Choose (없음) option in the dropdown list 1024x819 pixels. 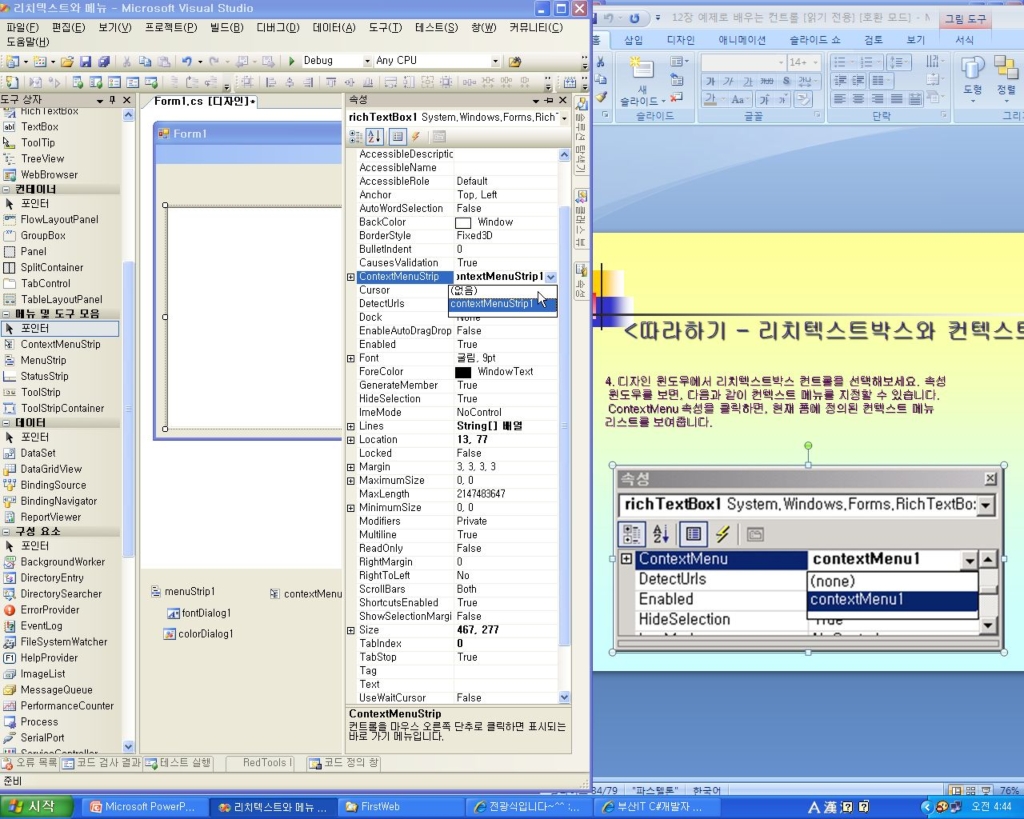click(x=502, y=291)
